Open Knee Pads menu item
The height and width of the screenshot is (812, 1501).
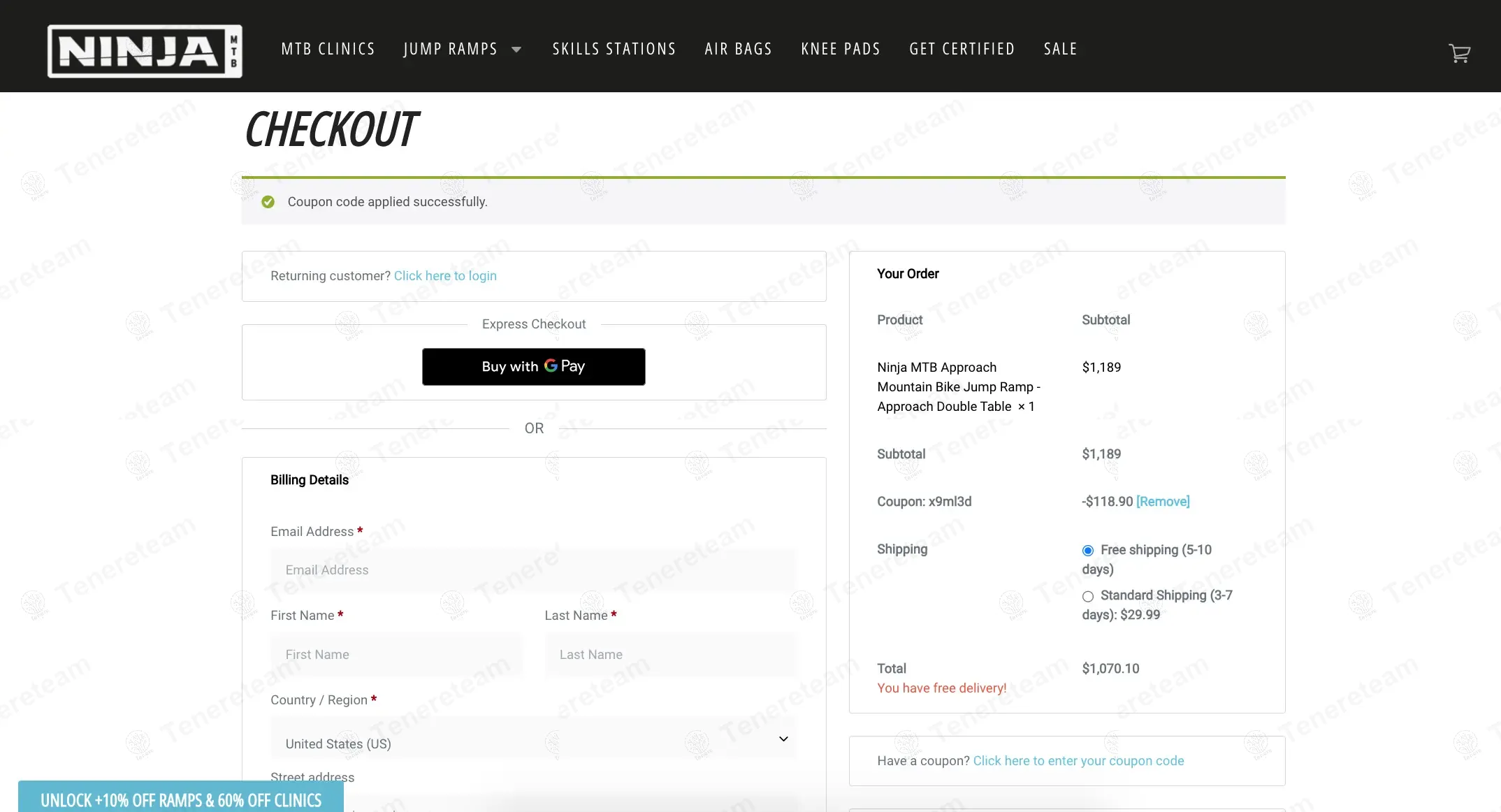click(x=840, y=49)
